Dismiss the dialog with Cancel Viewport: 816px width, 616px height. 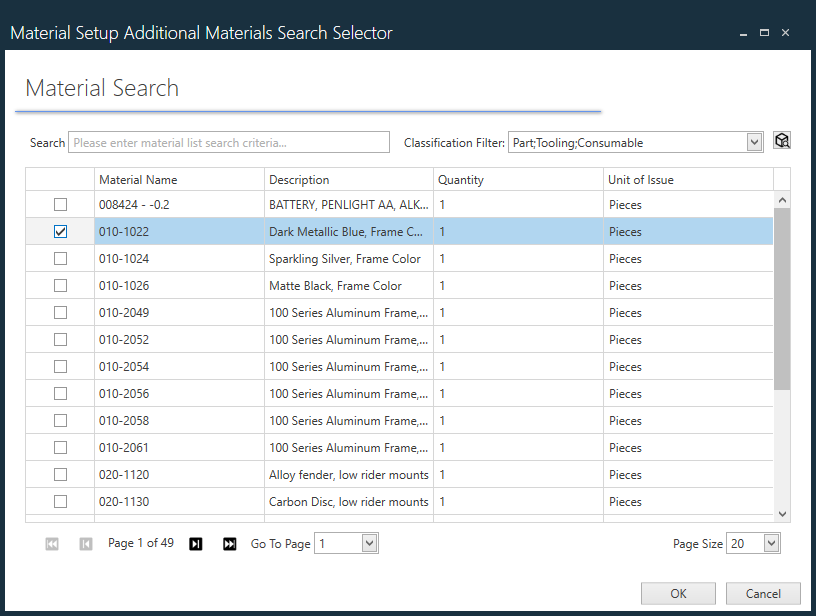pos(763,593)
